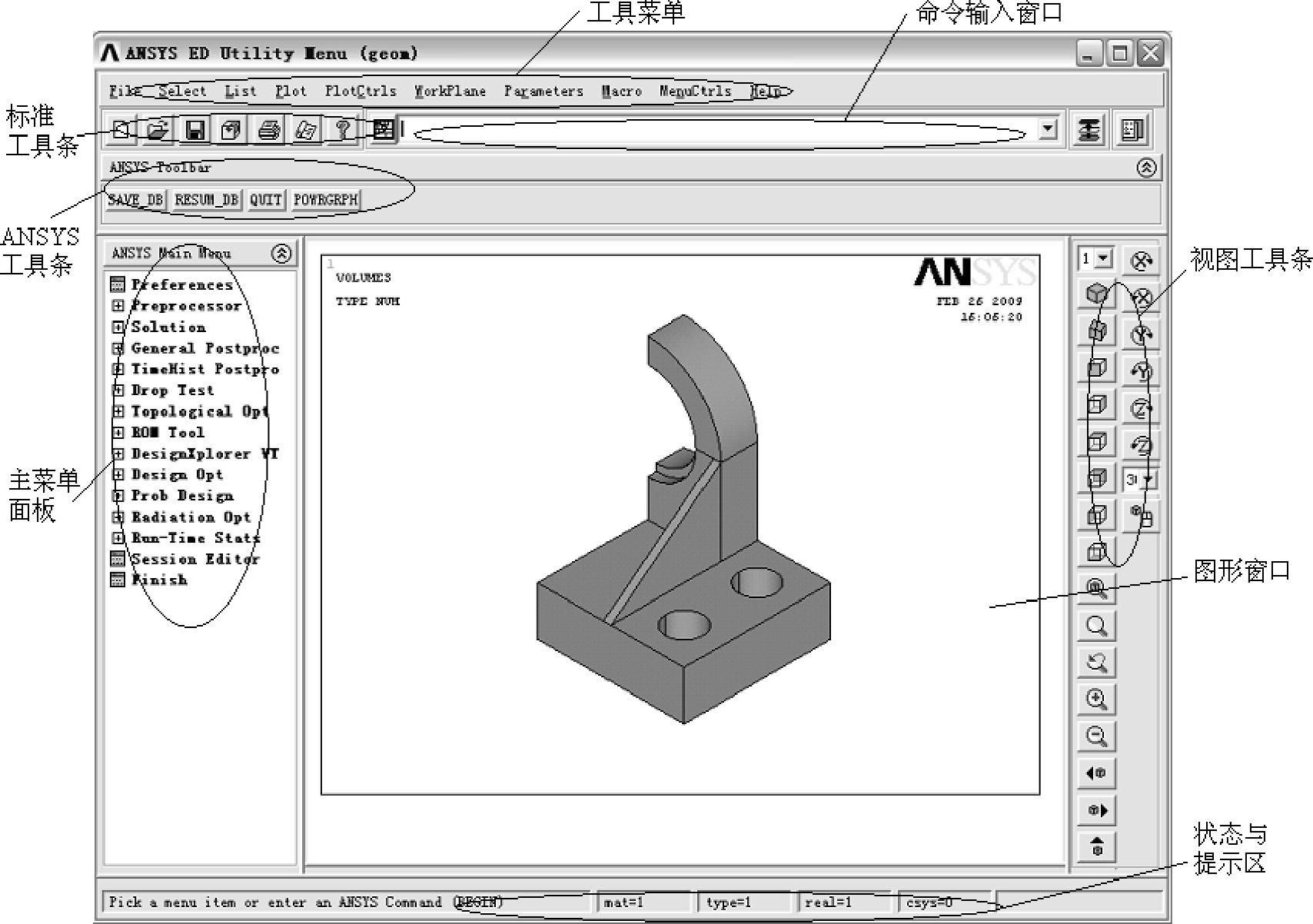This screenshot has width=1313, height=924.
Task: Expand the ROM Tool node
Action: [118, 433]
